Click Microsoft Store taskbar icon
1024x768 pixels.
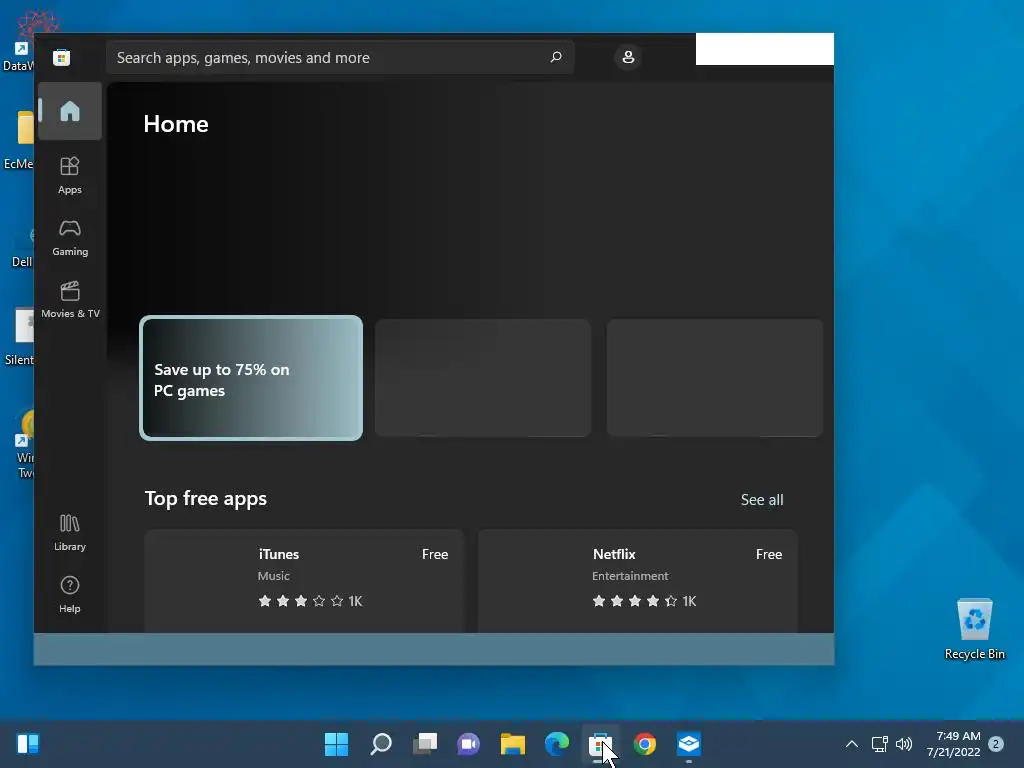600,744
